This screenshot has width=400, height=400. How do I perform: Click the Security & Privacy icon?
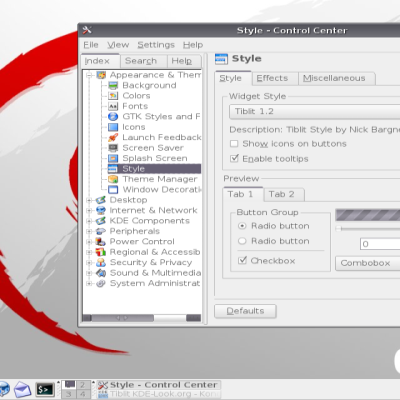(101, 262)
